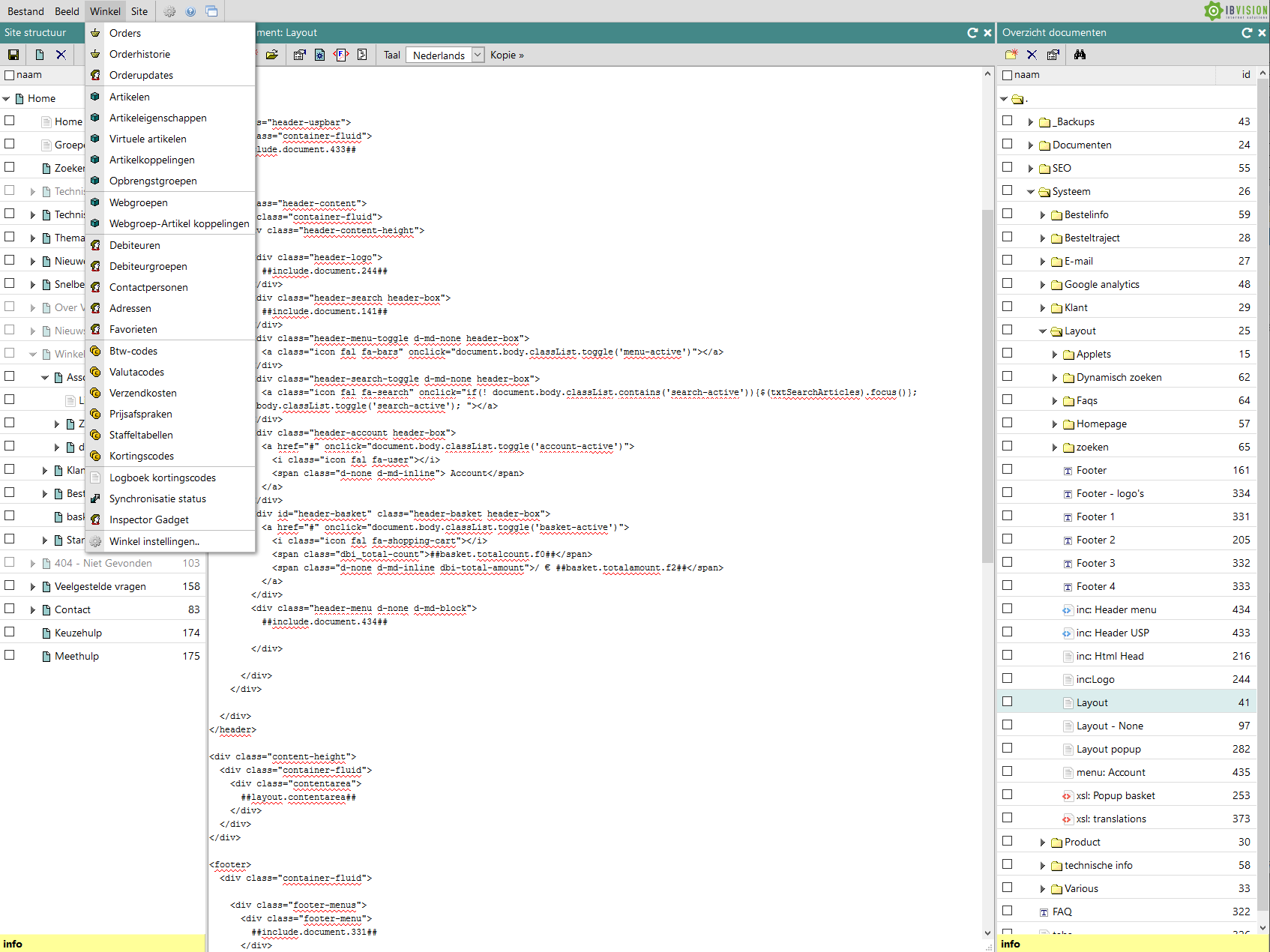Expand the _Backups folder
Image resolution: width=1270 pixels, height=952 pixels.
click(x=1031, y=122)
